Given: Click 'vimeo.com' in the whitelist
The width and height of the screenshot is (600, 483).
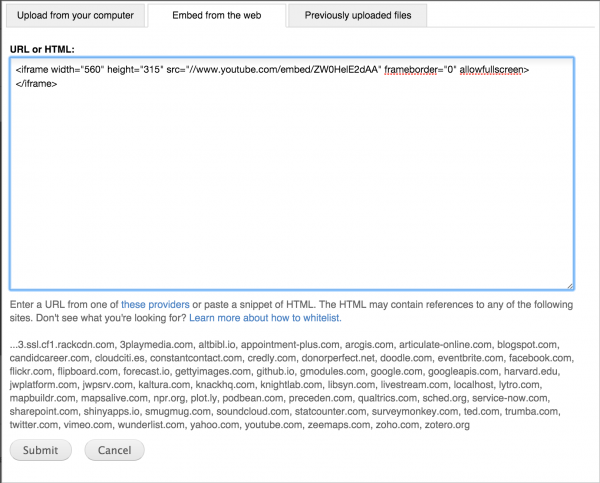Looking at the screenshot, I should pos(88,425).
